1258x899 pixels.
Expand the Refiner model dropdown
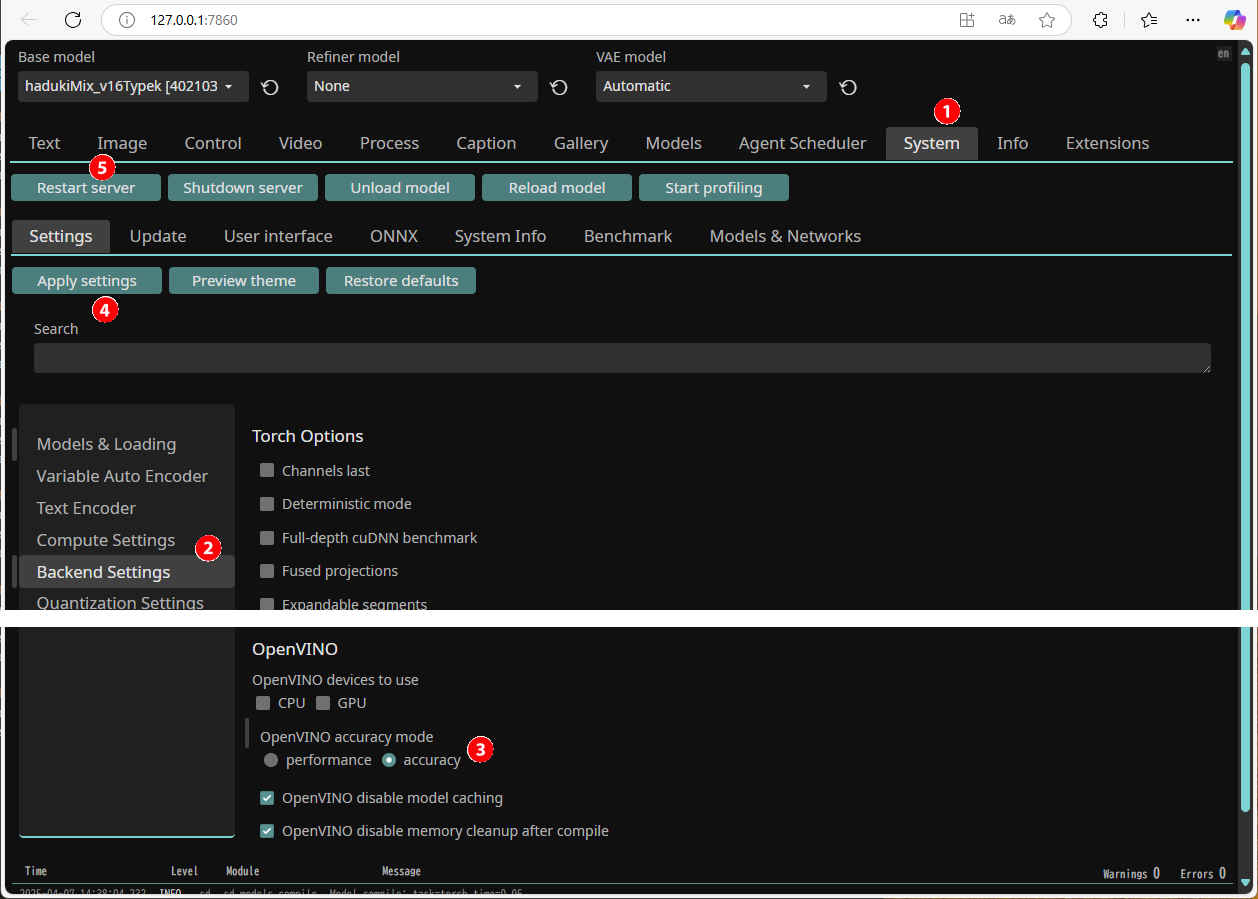[421, 87]
